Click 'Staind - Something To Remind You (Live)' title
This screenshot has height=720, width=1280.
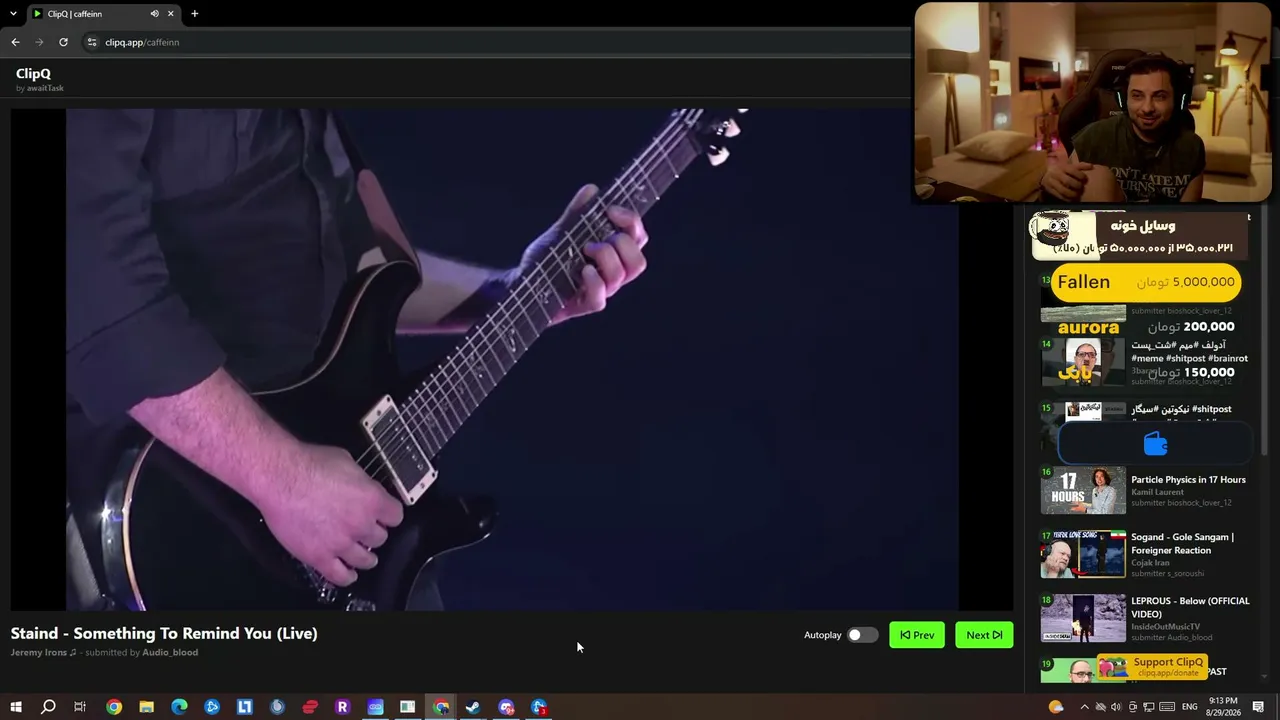(164, 633)
